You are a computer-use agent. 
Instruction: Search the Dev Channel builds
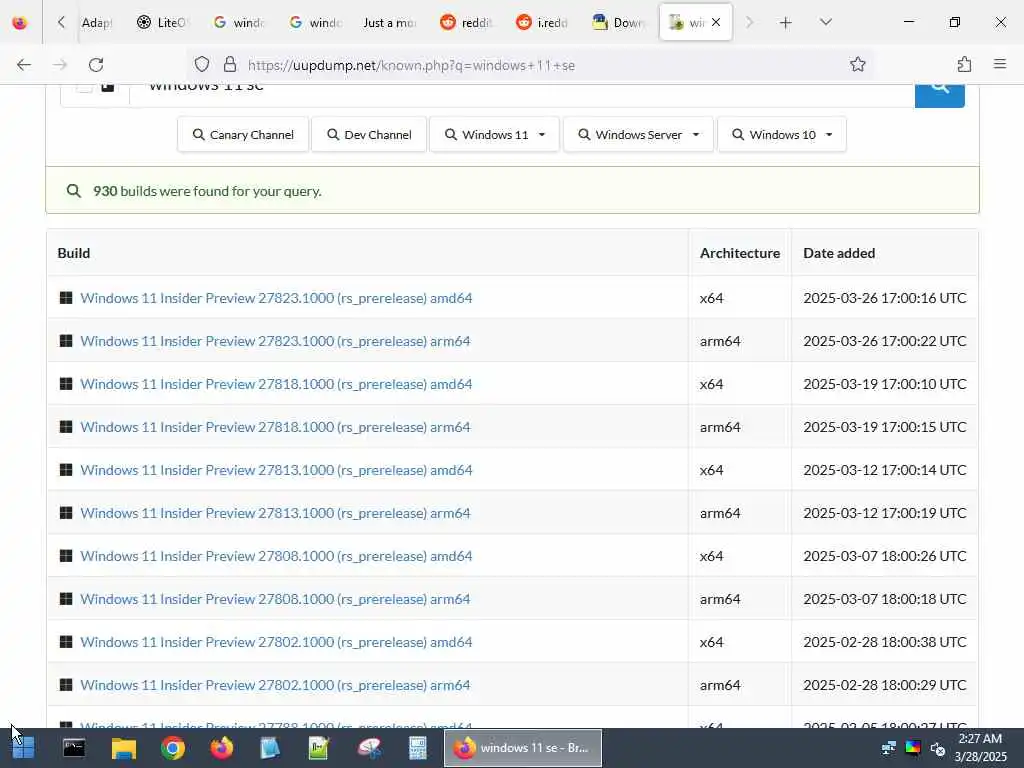pos(369,135)
